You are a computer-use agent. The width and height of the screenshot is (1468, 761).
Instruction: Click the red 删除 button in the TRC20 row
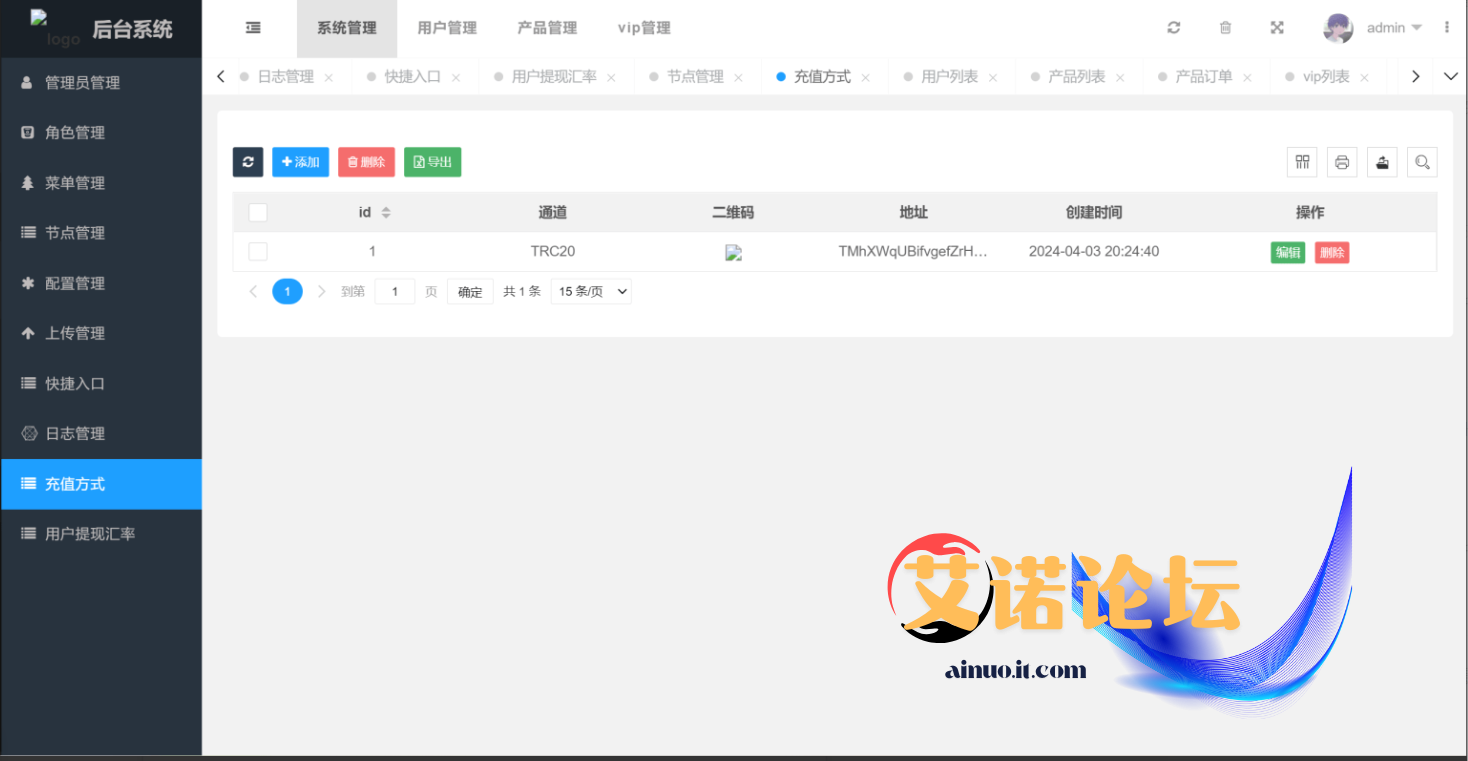(1332, 252)
